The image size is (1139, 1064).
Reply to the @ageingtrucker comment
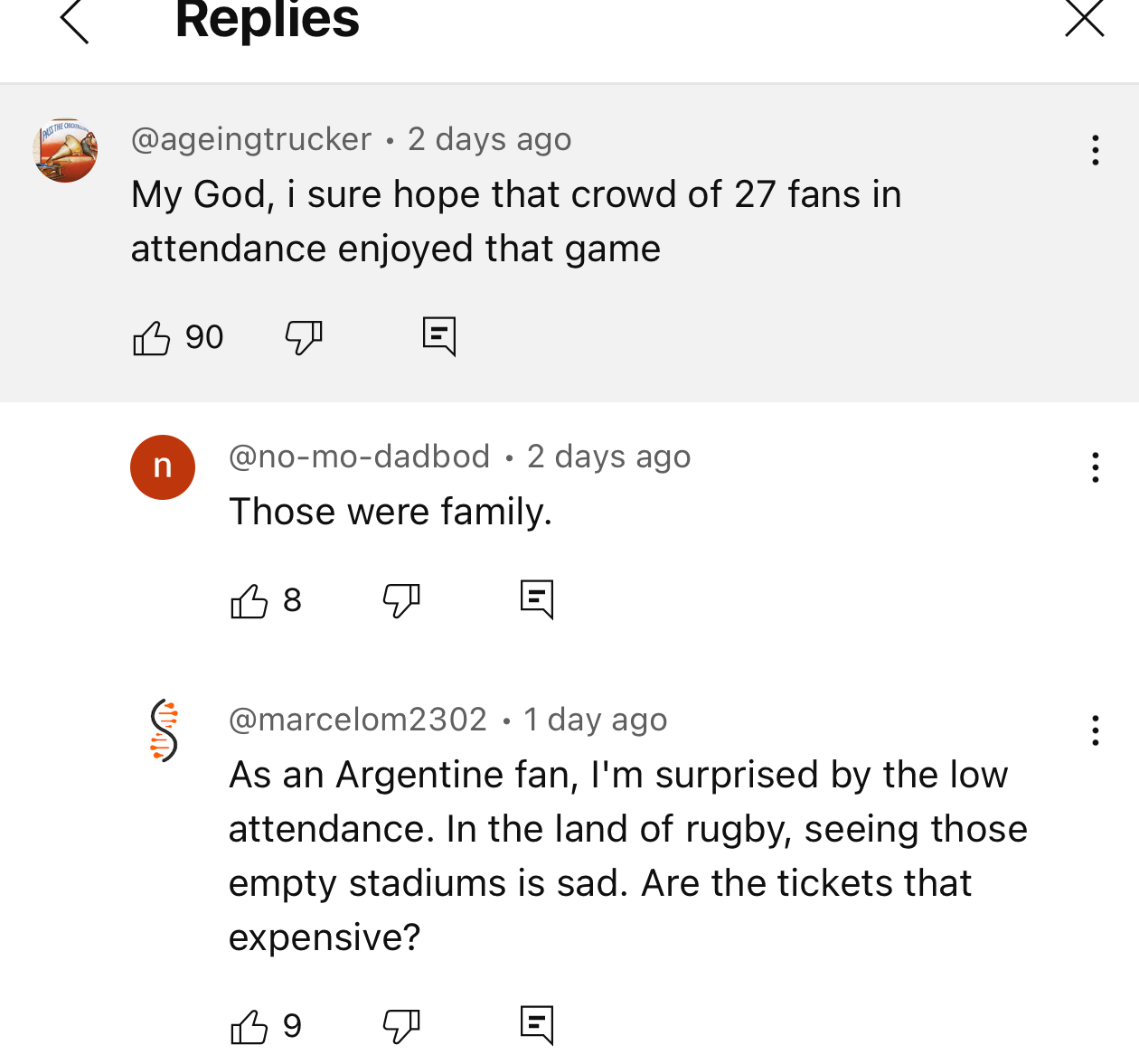[439, 336]
